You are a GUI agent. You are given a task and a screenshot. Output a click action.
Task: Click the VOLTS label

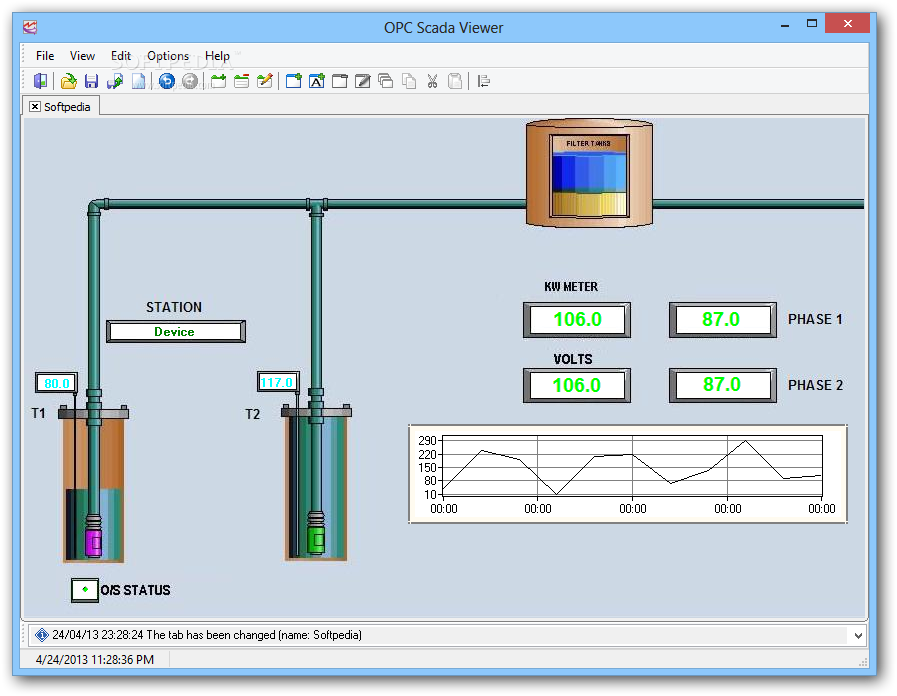573,359
